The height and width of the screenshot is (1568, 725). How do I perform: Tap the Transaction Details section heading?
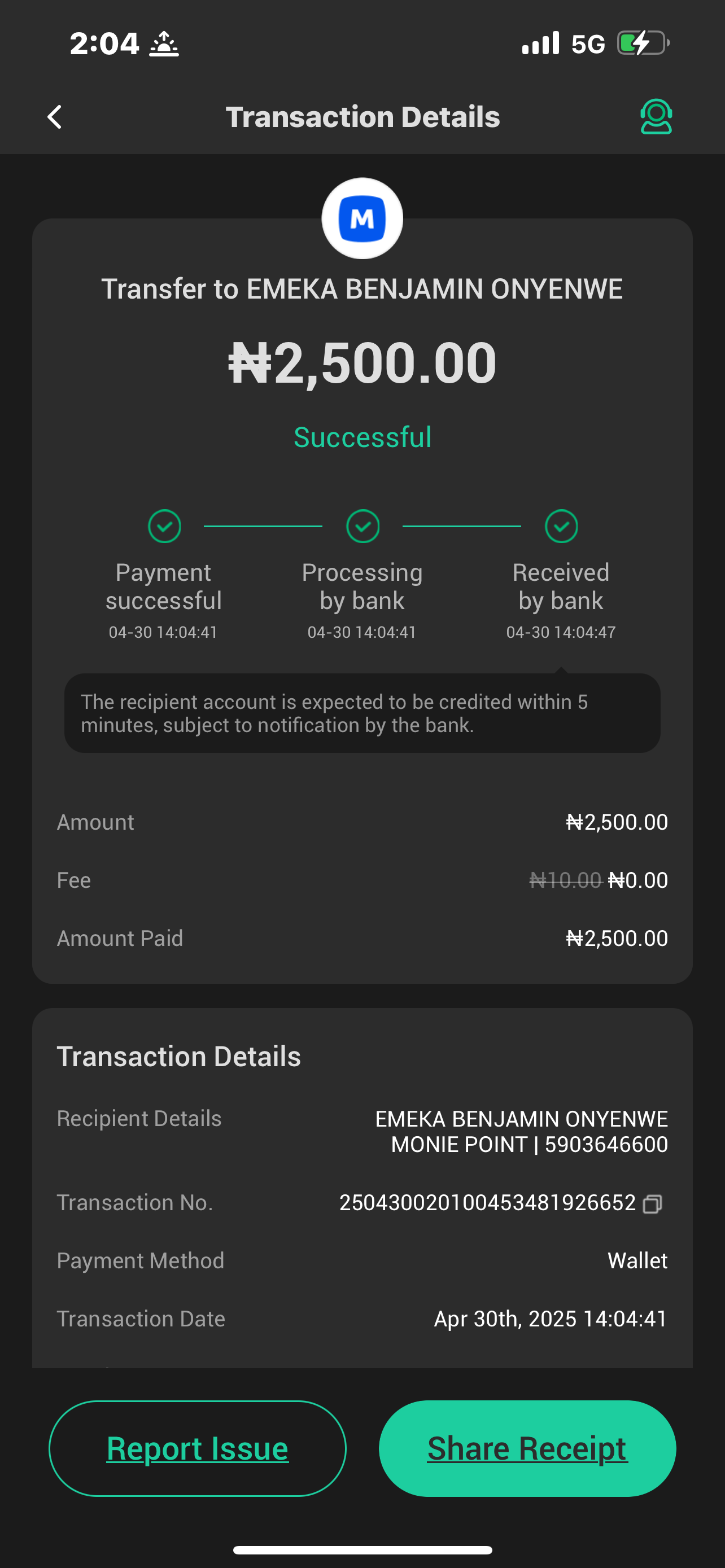[x=179, y=1057]
